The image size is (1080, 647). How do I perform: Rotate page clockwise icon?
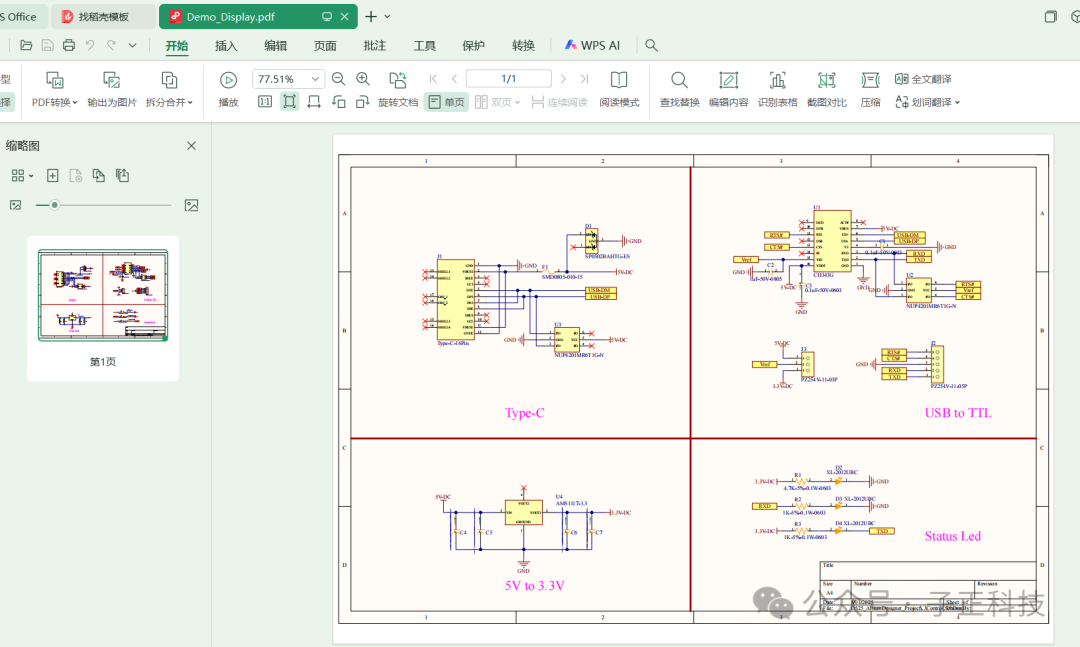pos(363,102)
